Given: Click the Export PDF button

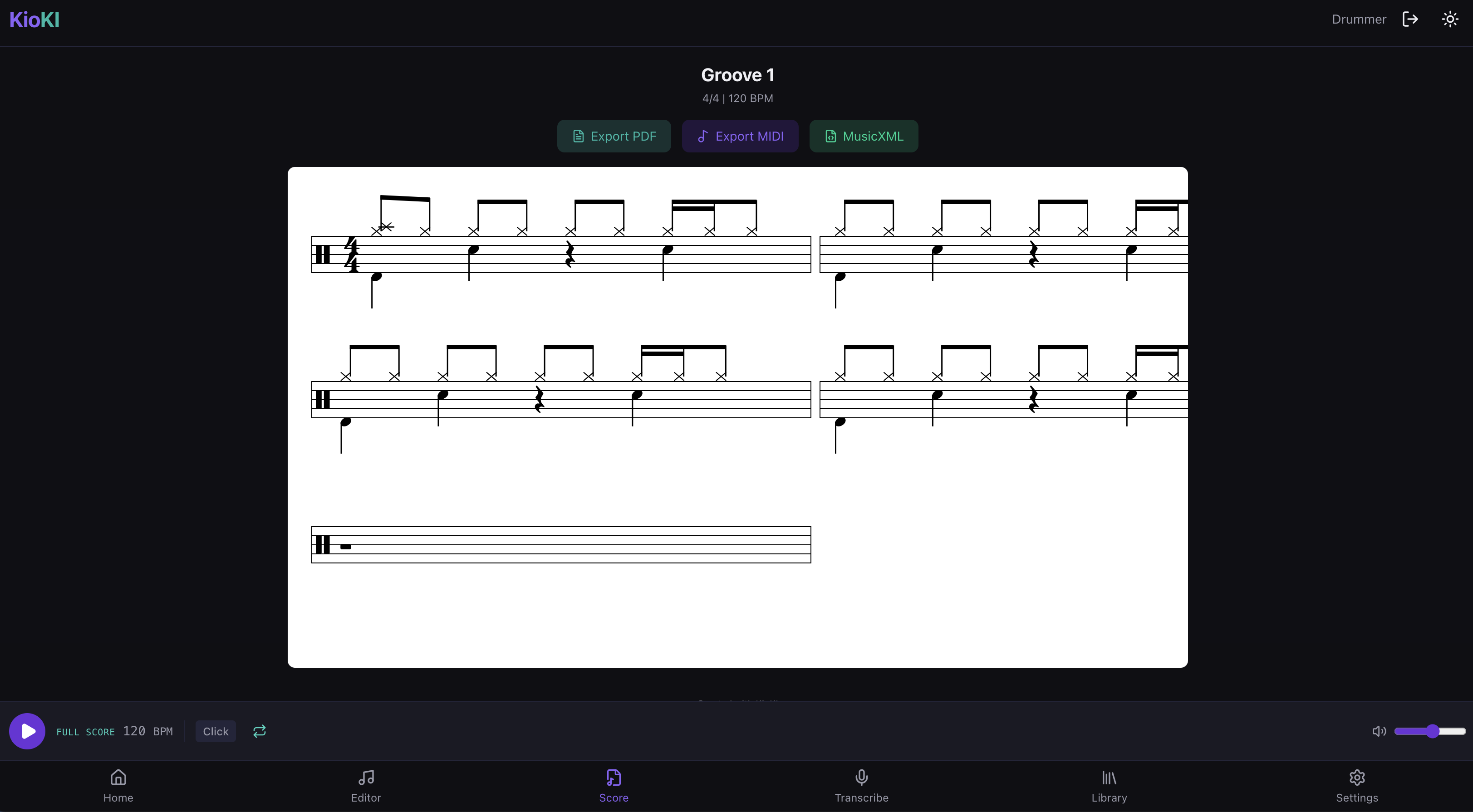Looking at the screenshot, I should 614,136.
